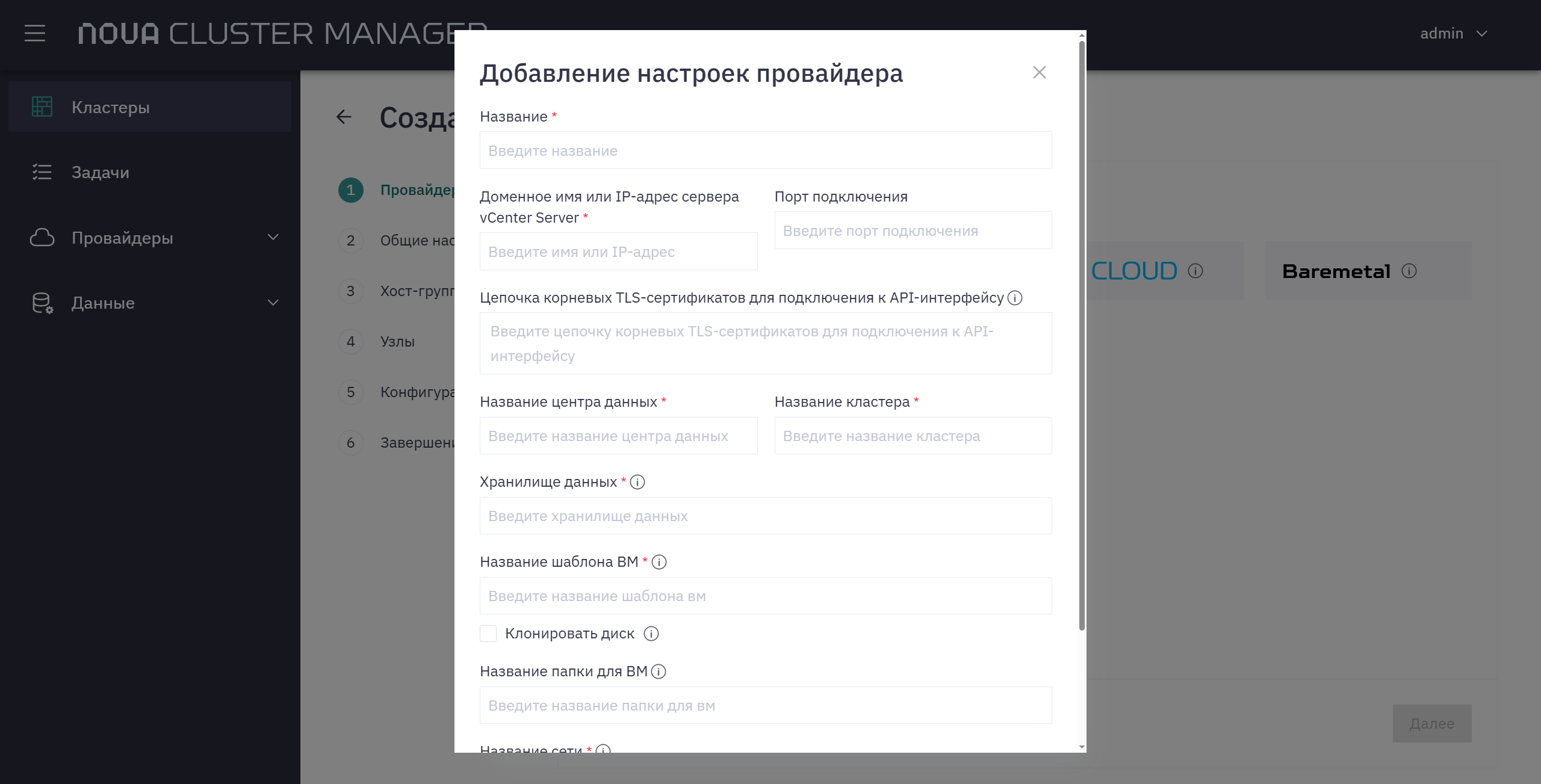Select the Провайдеры sidebar item

click(x=150, y=238)
